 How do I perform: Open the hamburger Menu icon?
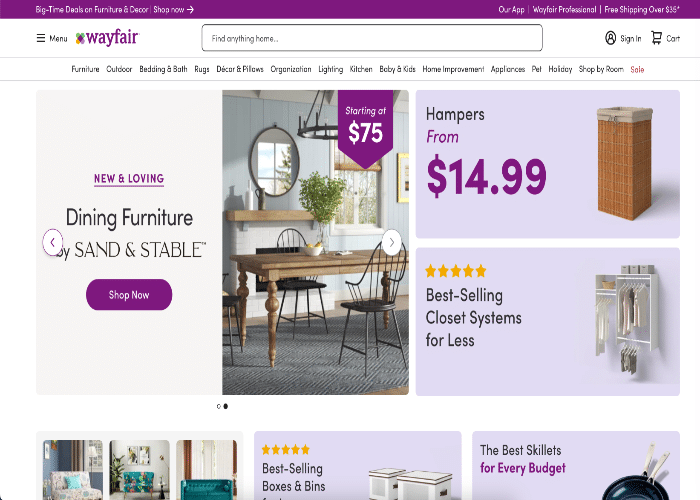click(41, 38)
